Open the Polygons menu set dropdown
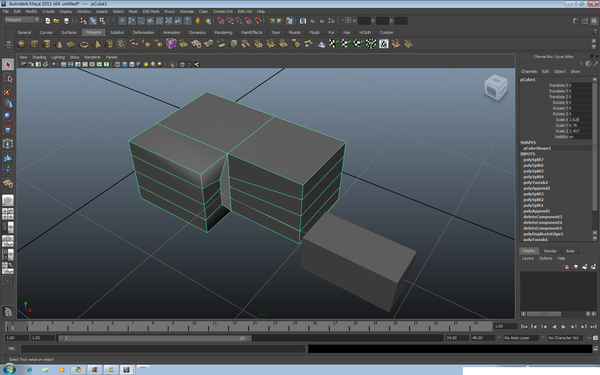 click(22, 20)
